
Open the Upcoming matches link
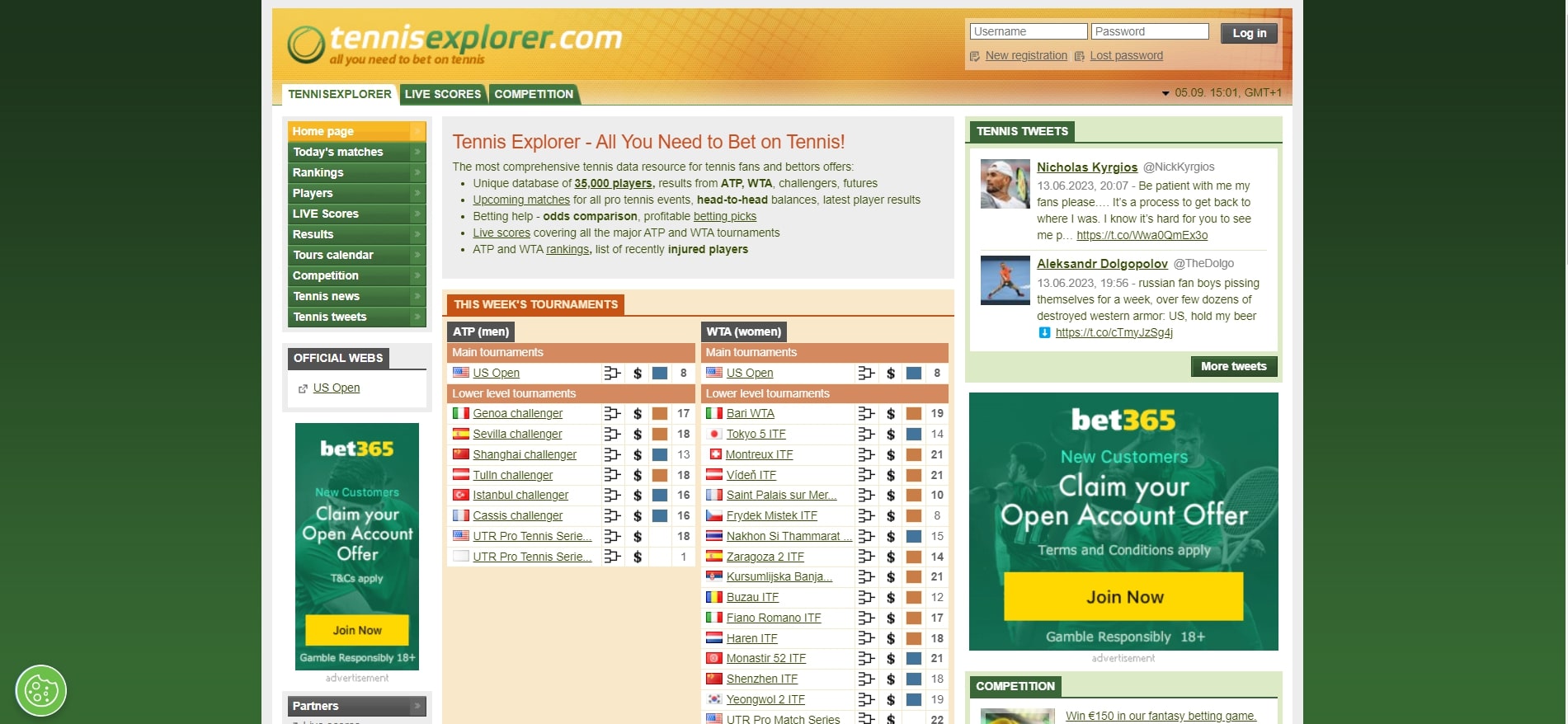coord(521,200)
